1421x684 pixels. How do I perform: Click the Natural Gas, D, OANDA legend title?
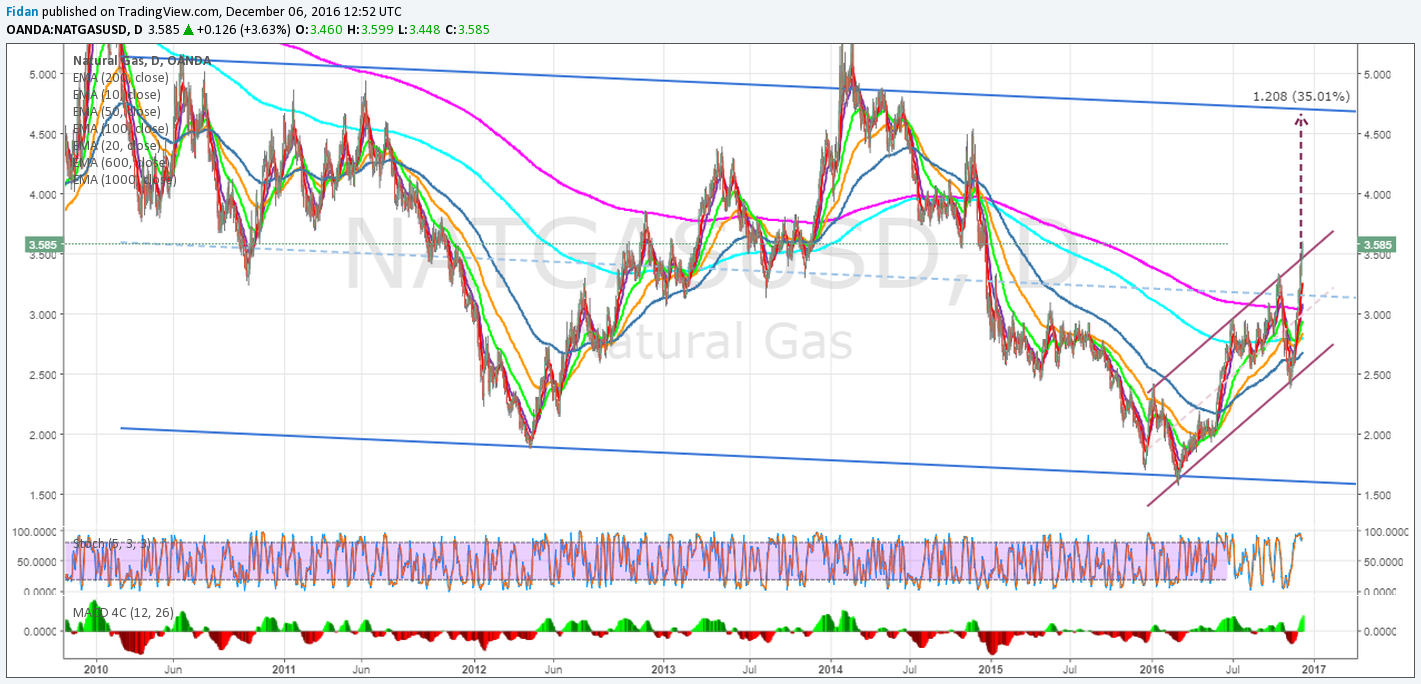pos(142,61)
